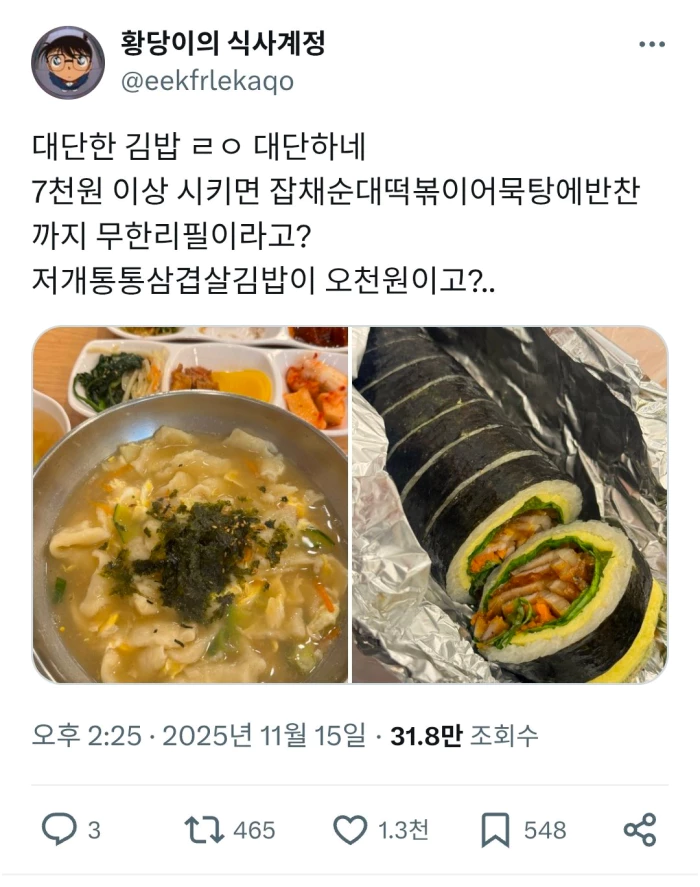Click the tweet line 저개통통삼겹살김밥이 오천원이고
Viewport: 700px width, 887px height.
click(263, 280)
